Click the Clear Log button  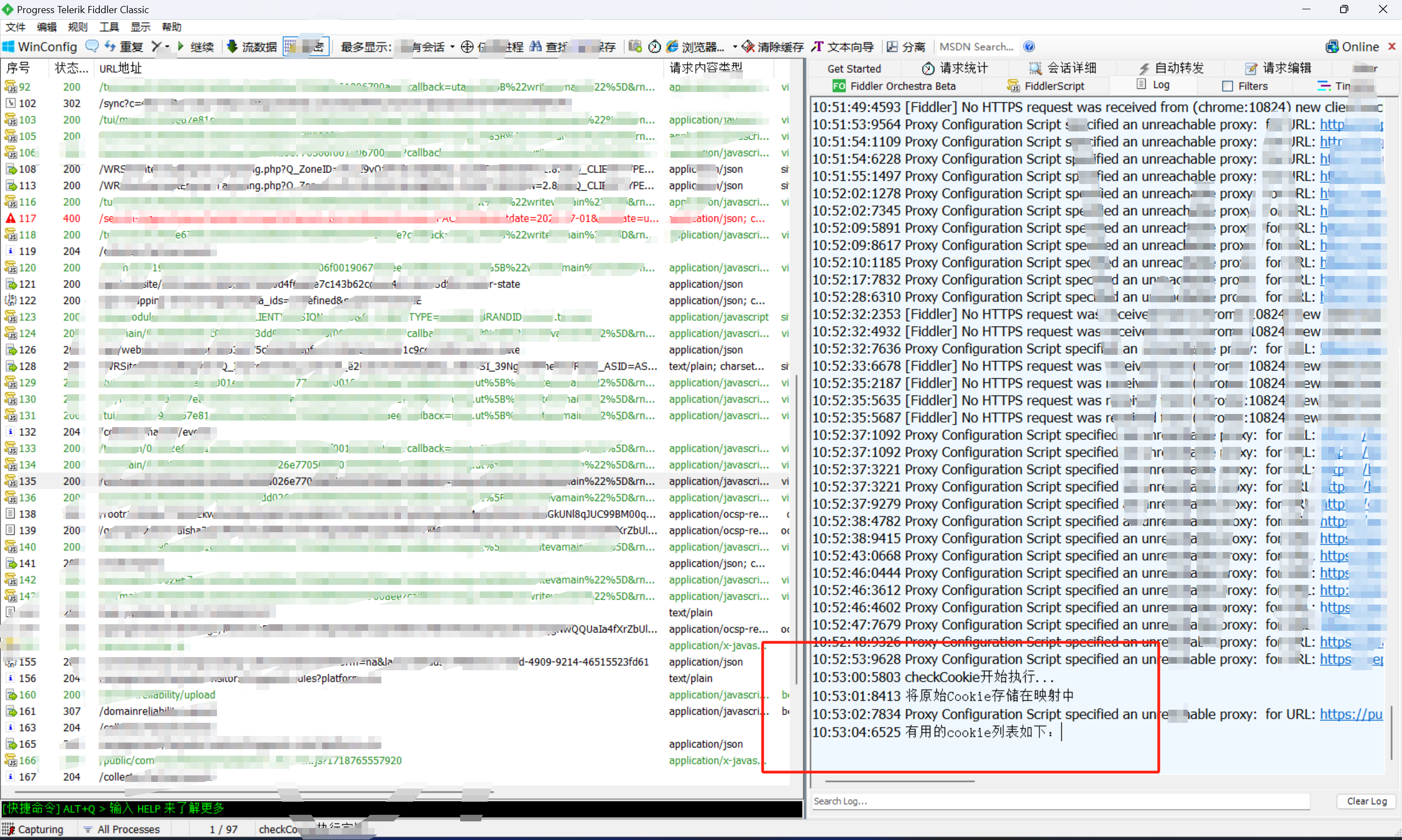pyautogui.click(x=1366, y=801)
